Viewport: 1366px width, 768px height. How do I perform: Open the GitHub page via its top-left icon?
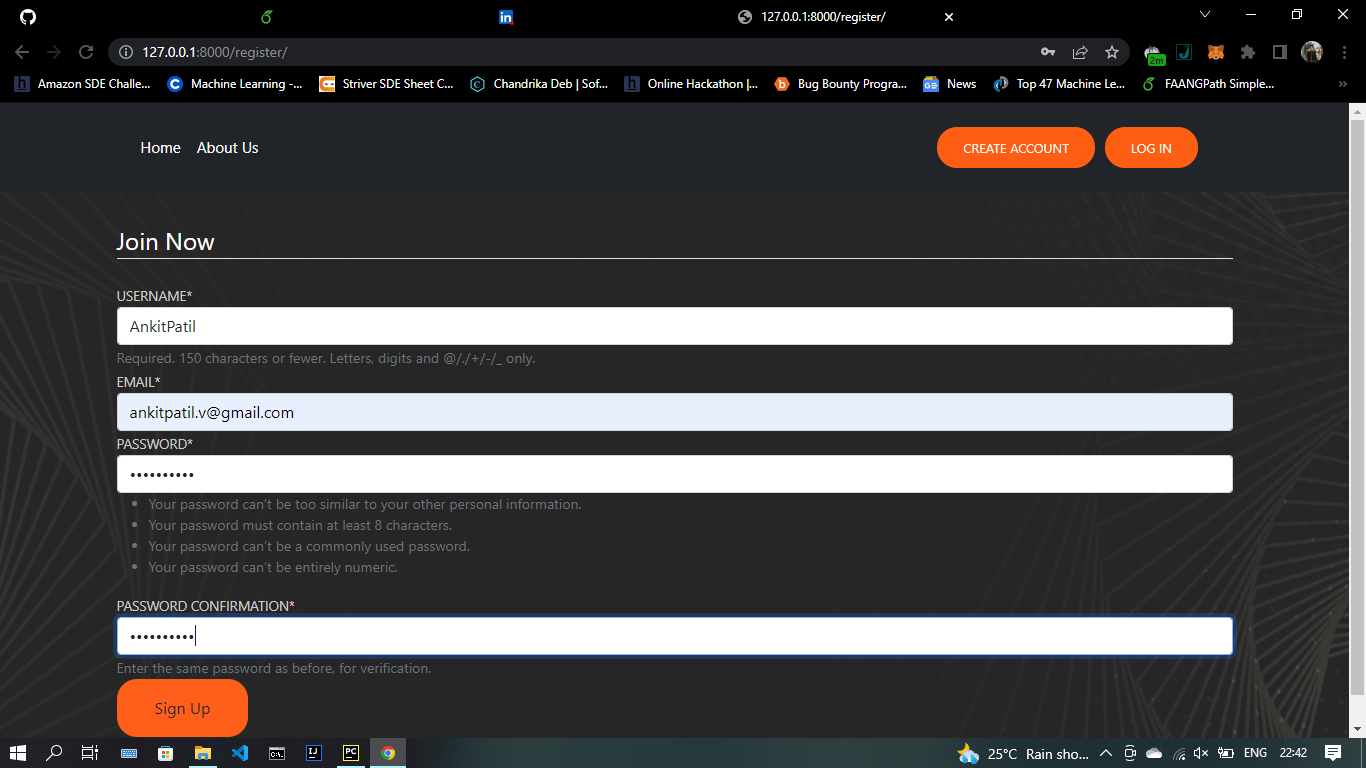tap(27, 17)
